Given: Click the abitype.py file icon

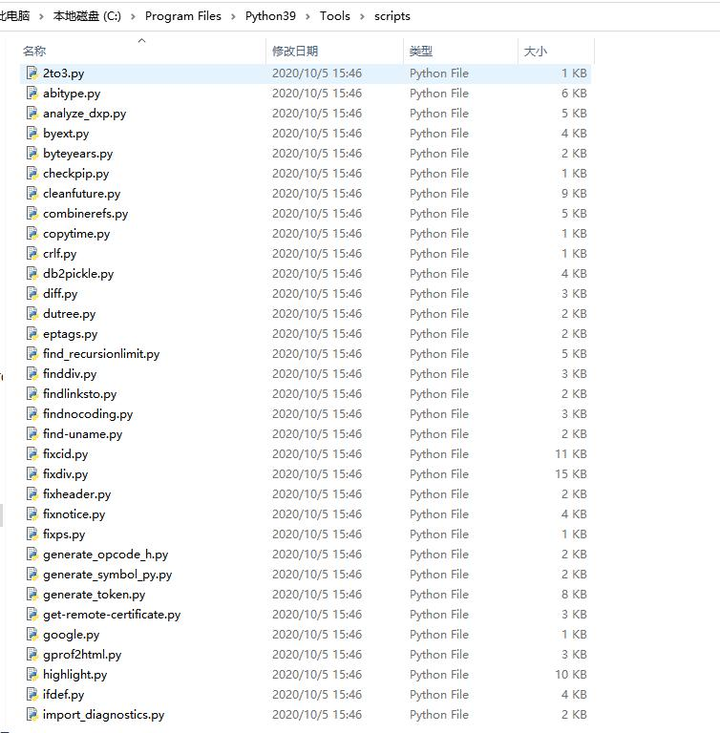Looking at the screenshot, I should click(32, 93).
